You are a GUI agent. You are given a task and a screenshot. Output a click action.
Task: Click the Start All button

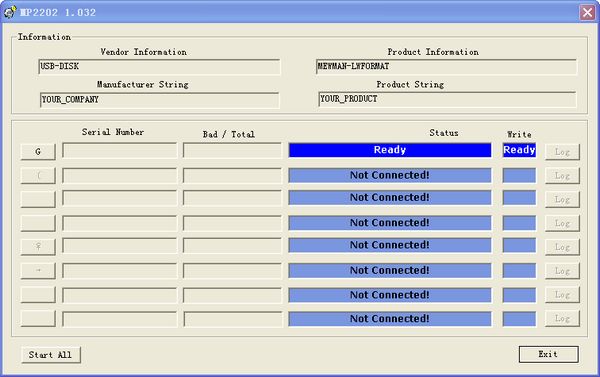point(51,355)
